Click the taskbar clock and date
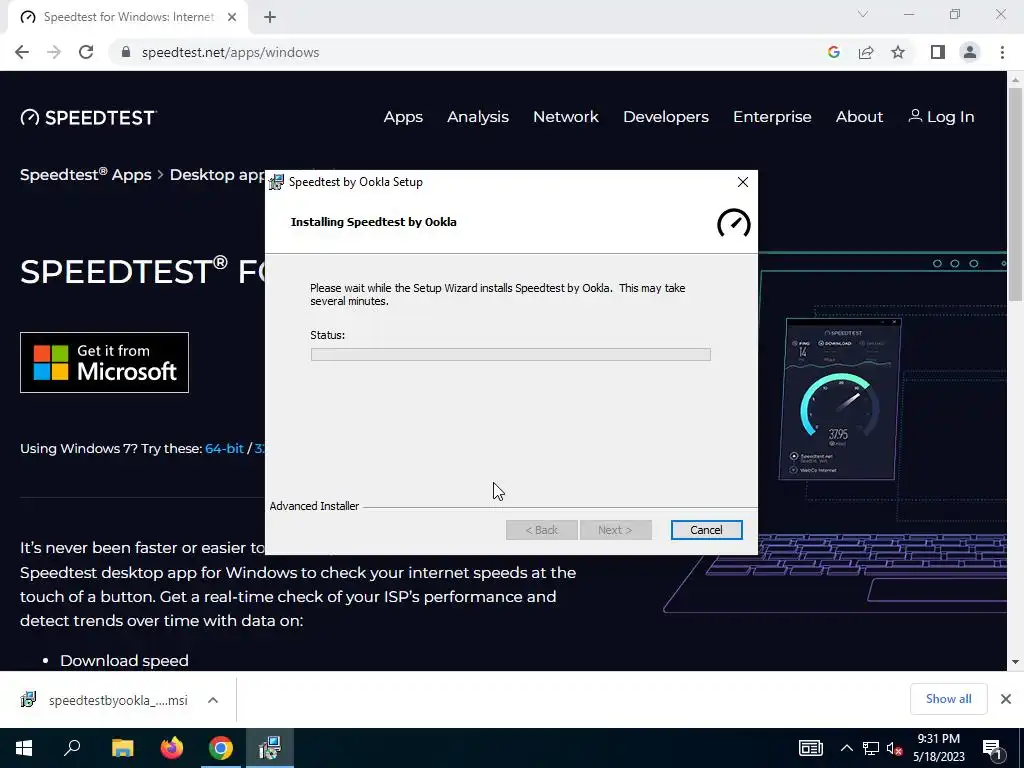This screenshot has width=1024, height=768. [938, 748]
